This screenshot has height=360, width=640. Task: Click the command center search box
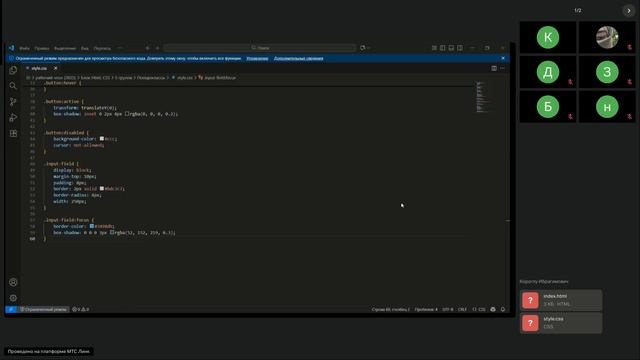pyautogui.click(x=260, y=48)
